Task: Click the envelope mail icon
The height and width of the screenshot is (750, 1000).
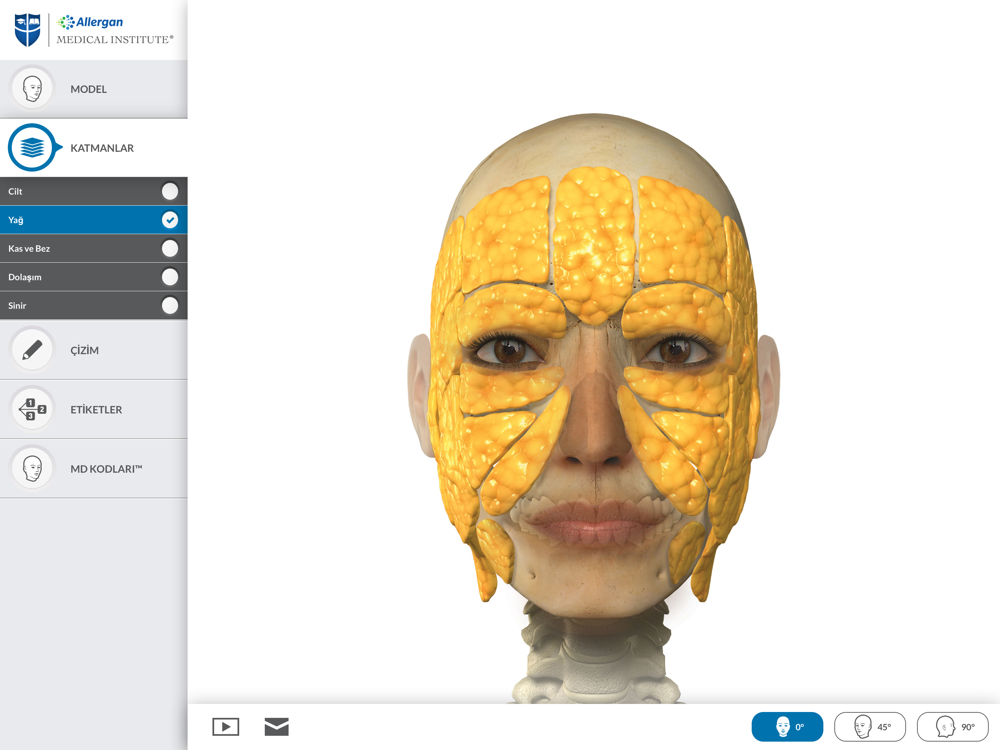Action: 277,726
